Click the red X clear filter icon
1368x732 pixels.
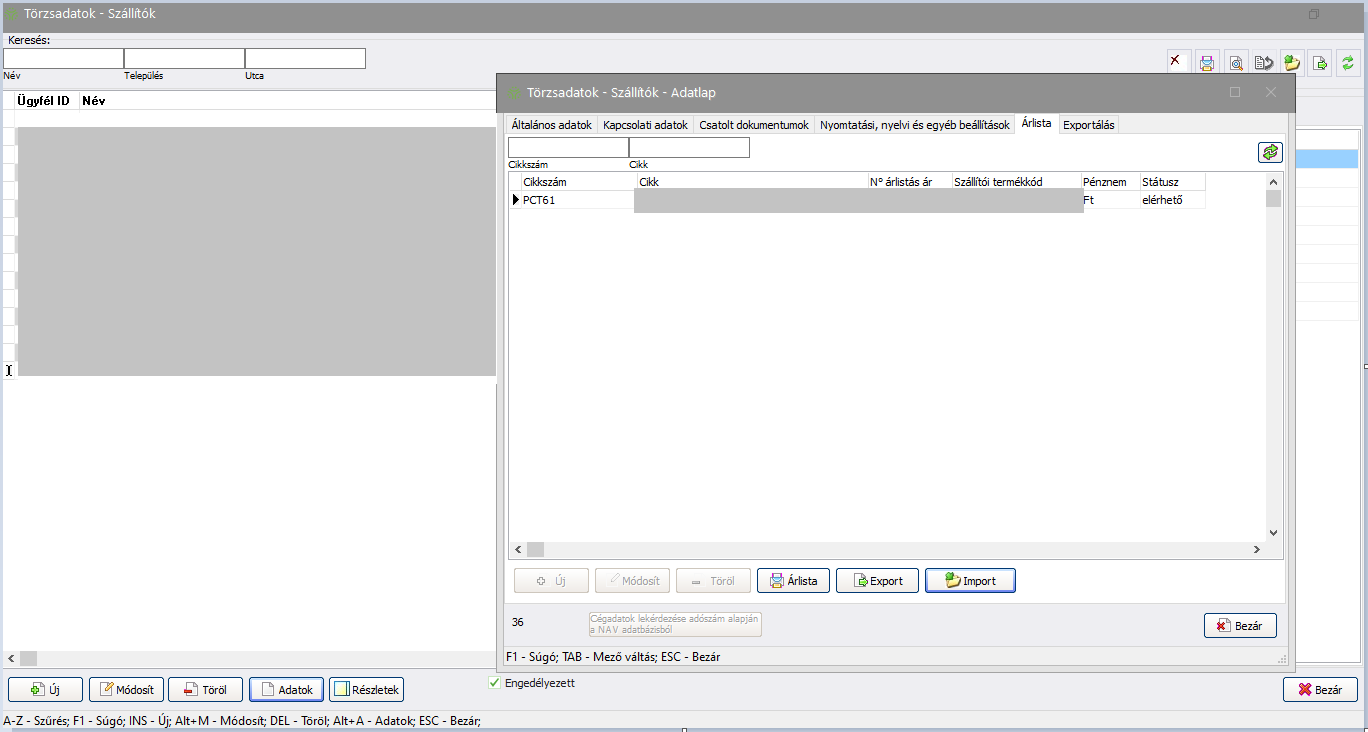(x=1177, y=62)
